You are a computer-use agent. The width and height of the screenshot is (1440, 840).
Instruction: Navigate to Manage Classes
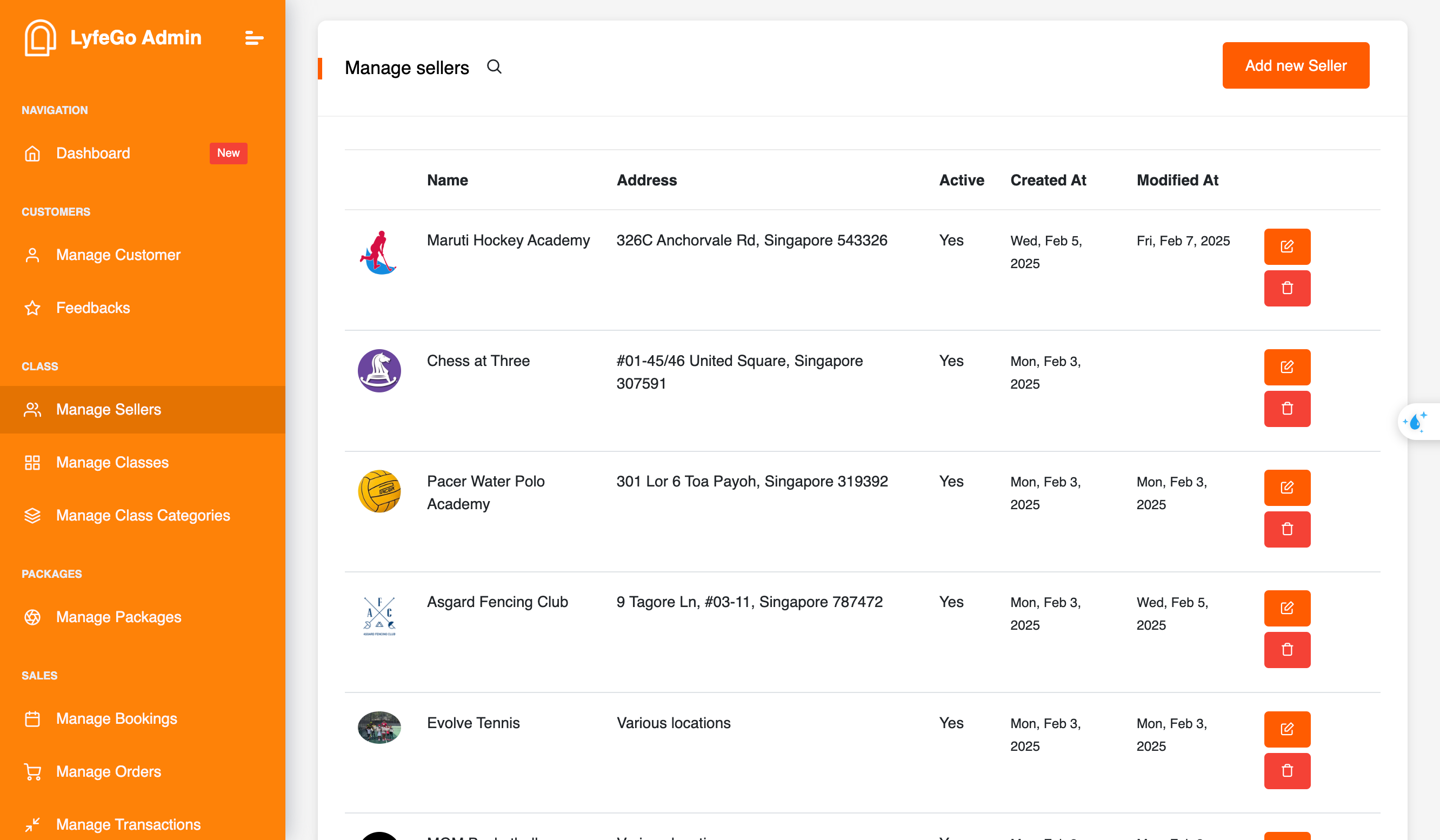click(x=112, y=462)
